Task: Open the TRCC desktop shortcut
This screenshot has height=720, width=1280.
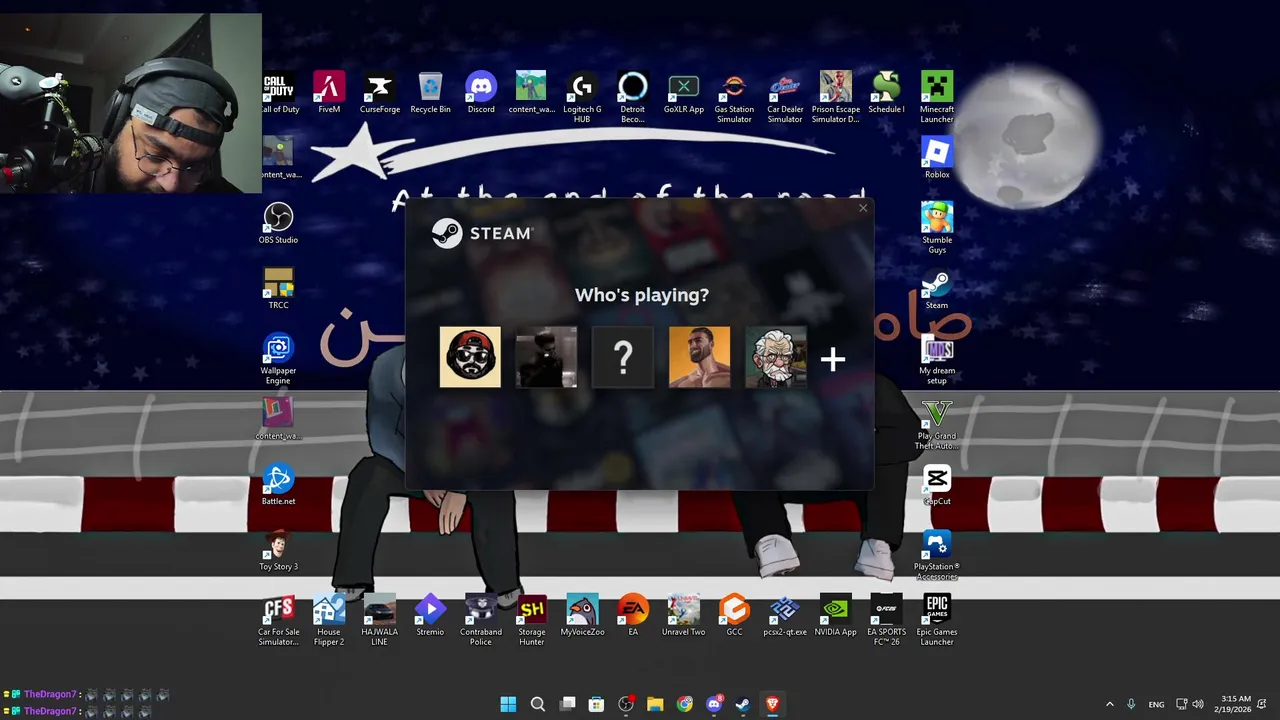Action: coord(278,289)
